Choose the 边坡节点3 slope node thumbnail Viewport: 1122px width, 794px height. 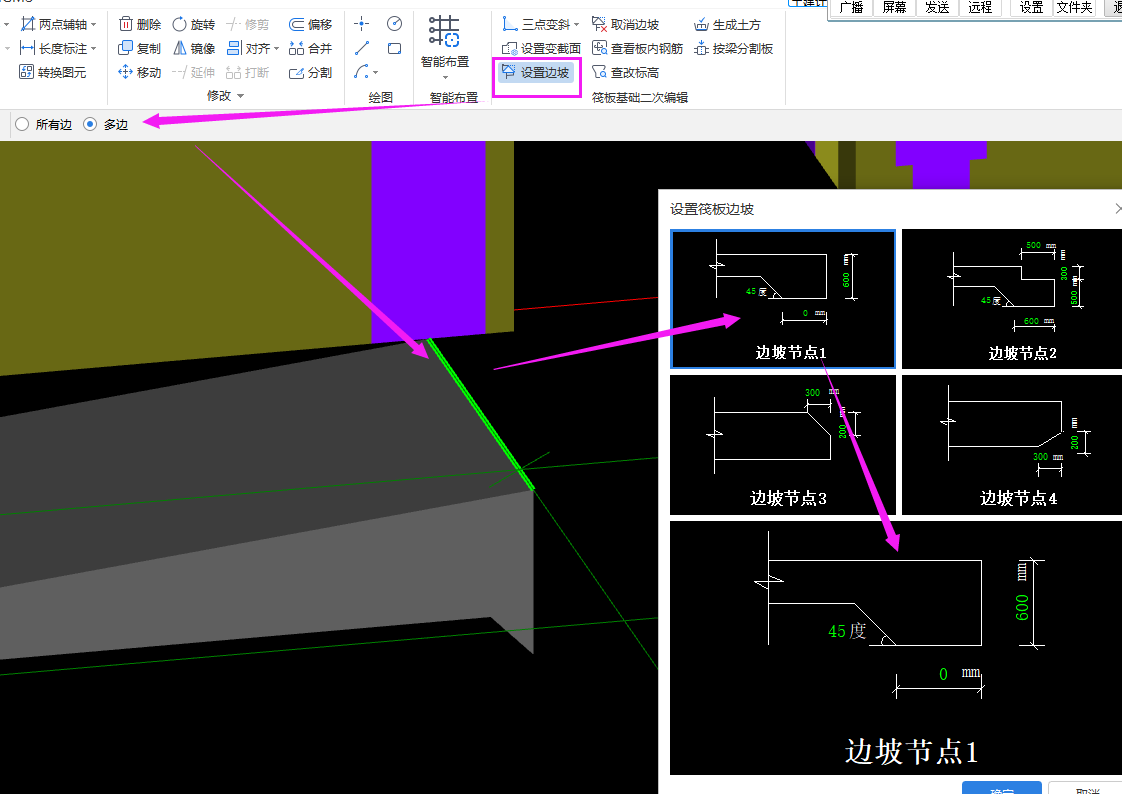tap(783, 445)
